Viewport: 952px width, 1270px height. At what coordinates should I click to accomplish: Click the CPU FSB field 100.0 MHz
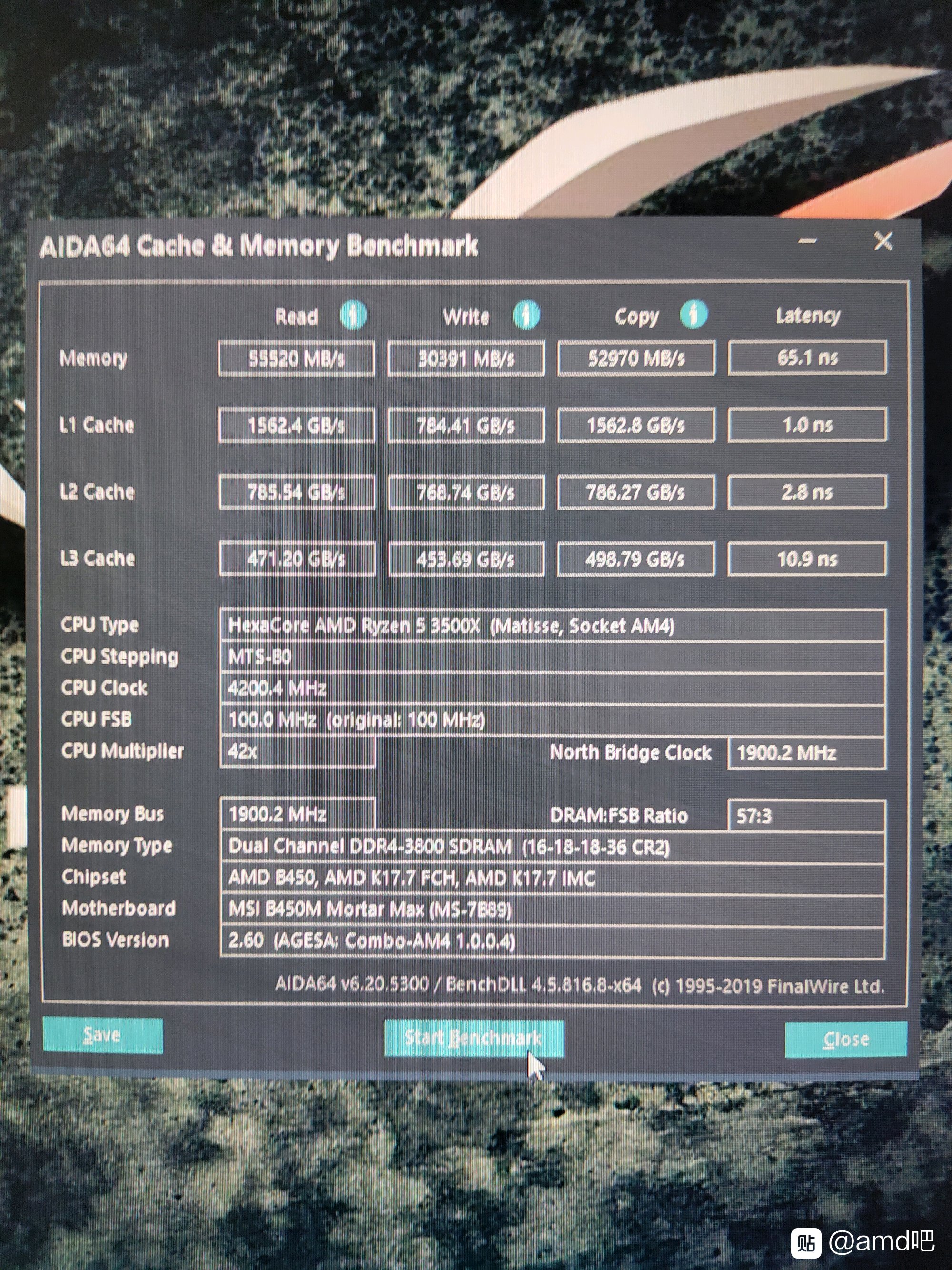pos(553,720)
